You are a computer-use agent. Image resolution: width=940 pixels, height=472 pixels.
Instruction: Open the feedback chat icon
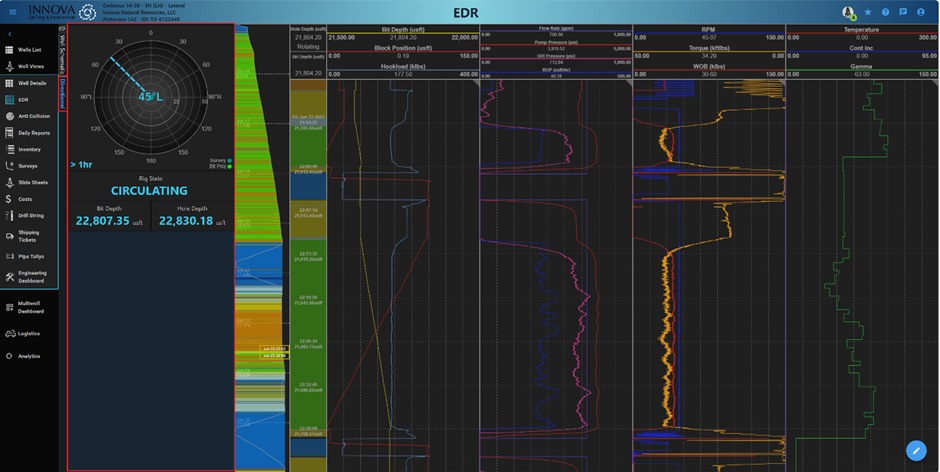tap(903, 12)
